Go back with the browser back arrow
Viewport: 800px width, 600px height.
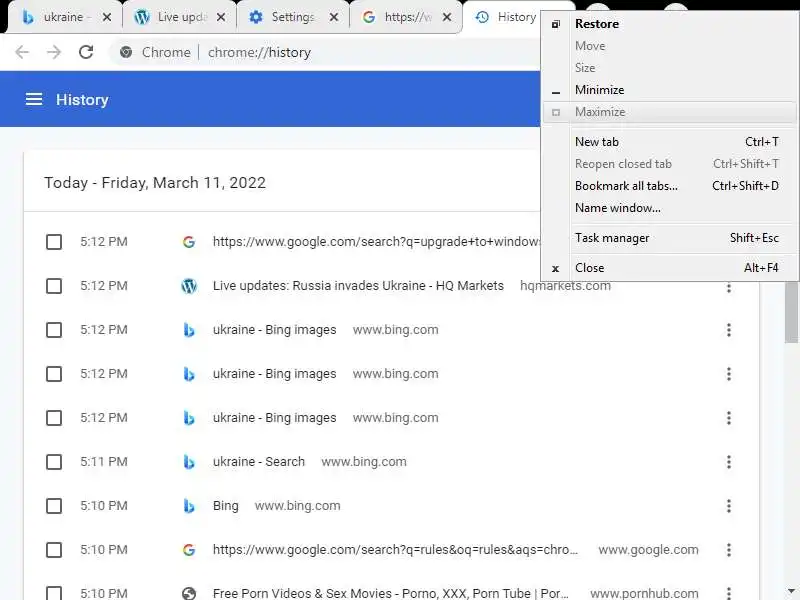(22, 52)
